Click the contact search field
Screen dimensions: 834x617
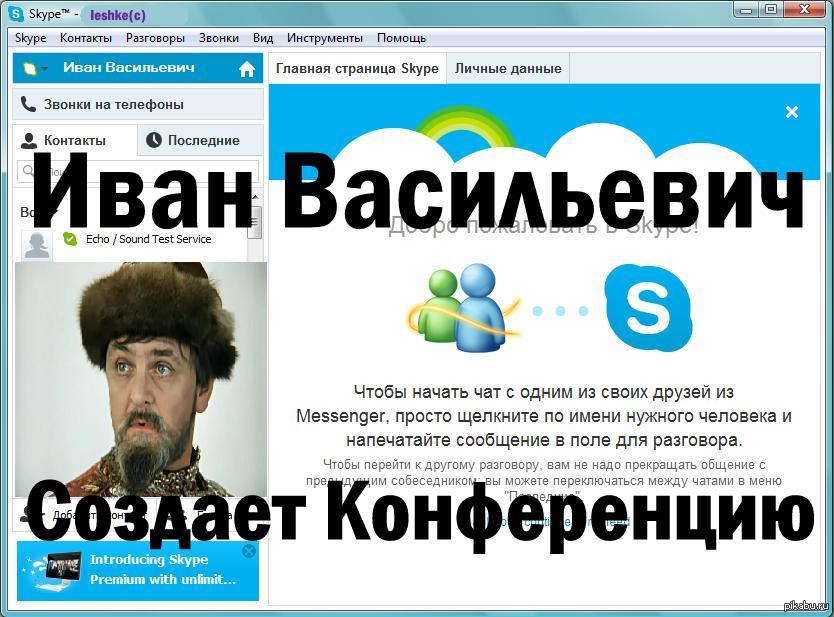click(138, 171)
